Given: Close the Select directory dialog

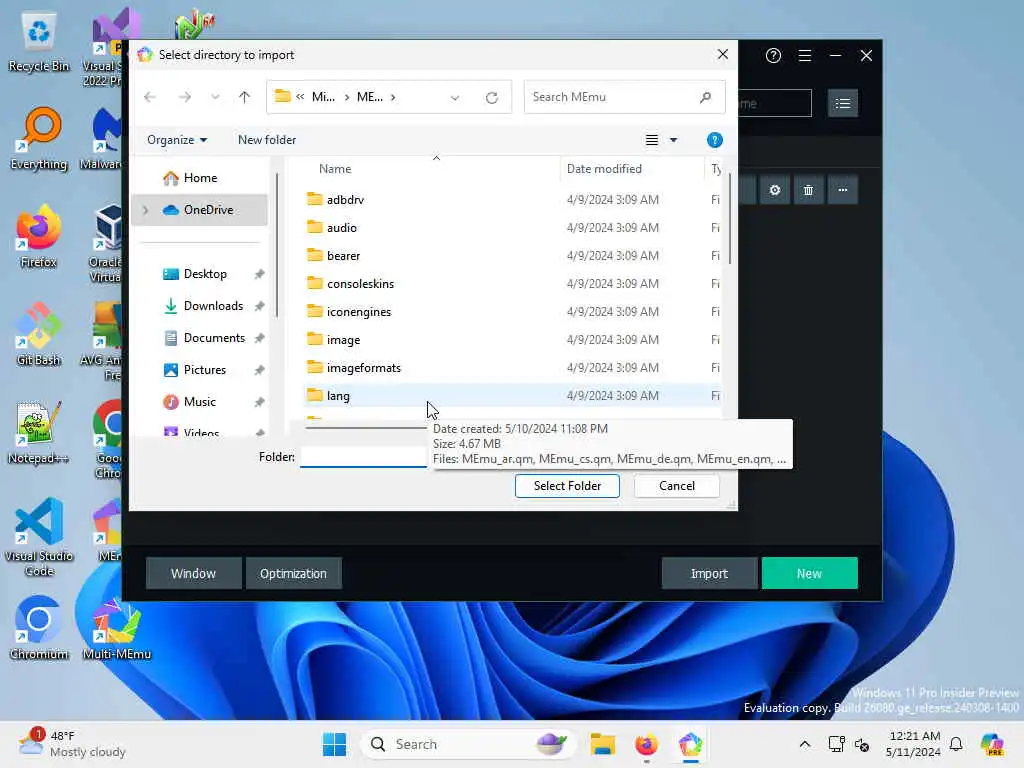Looking at the screenshot, I should [x=722, y=54].
